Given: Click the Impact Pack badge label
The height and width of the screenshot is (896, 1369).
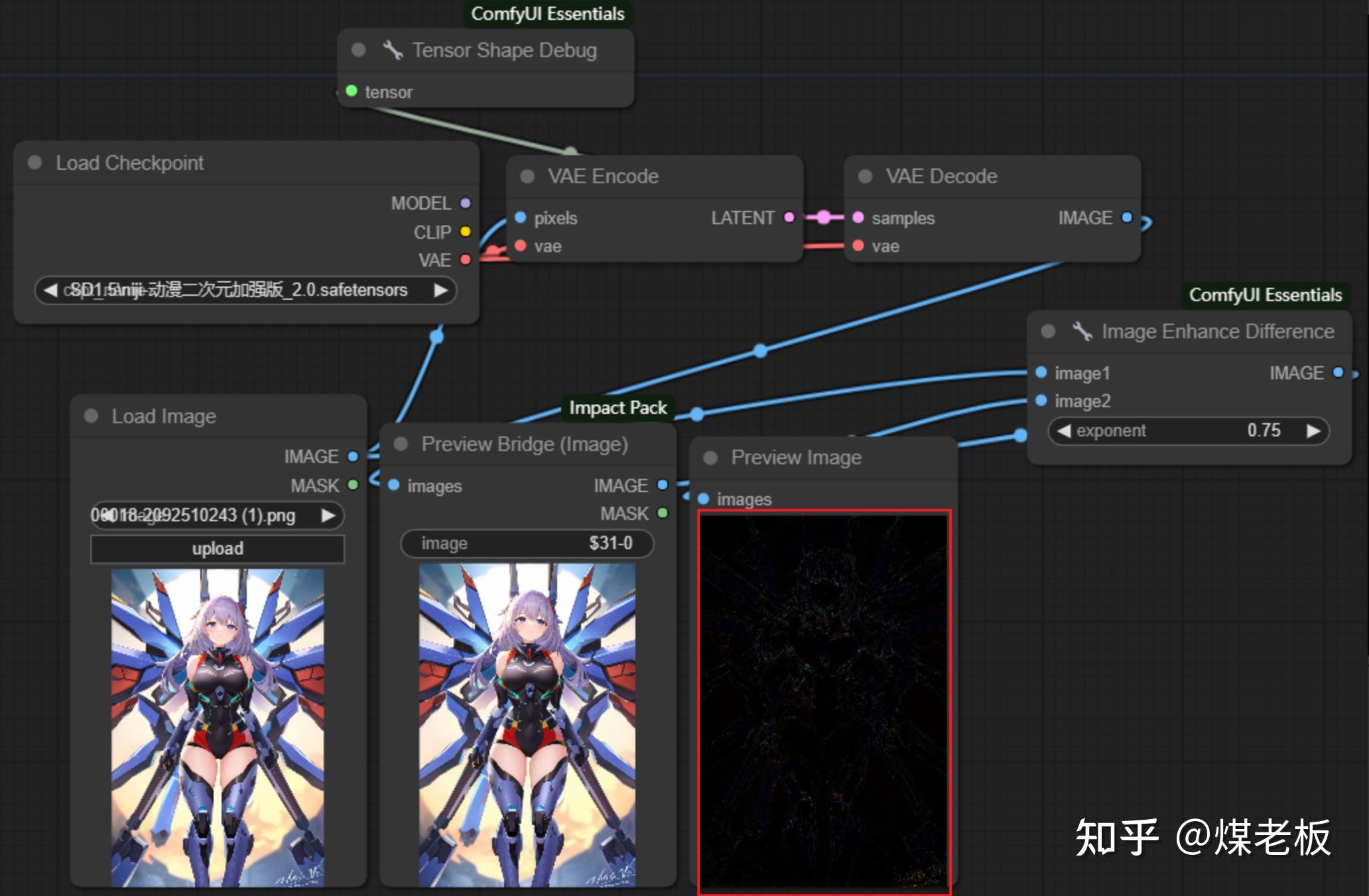Looking at the screenshot, I should 618,407.
